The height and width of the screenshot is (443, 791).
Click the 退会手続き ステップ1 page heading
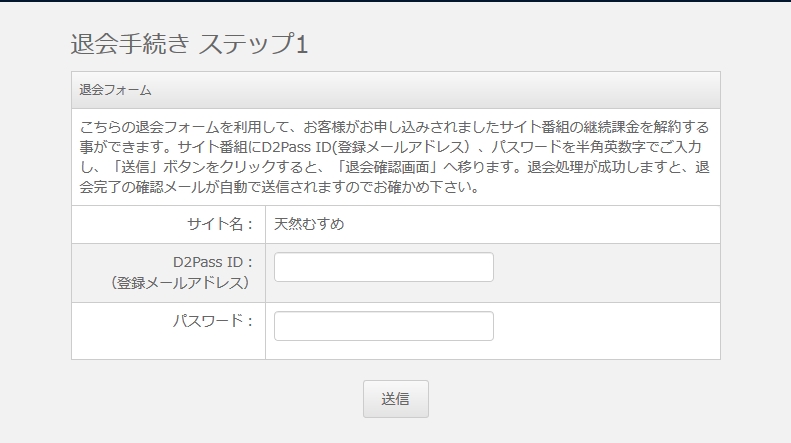click(x=189, y=44)
